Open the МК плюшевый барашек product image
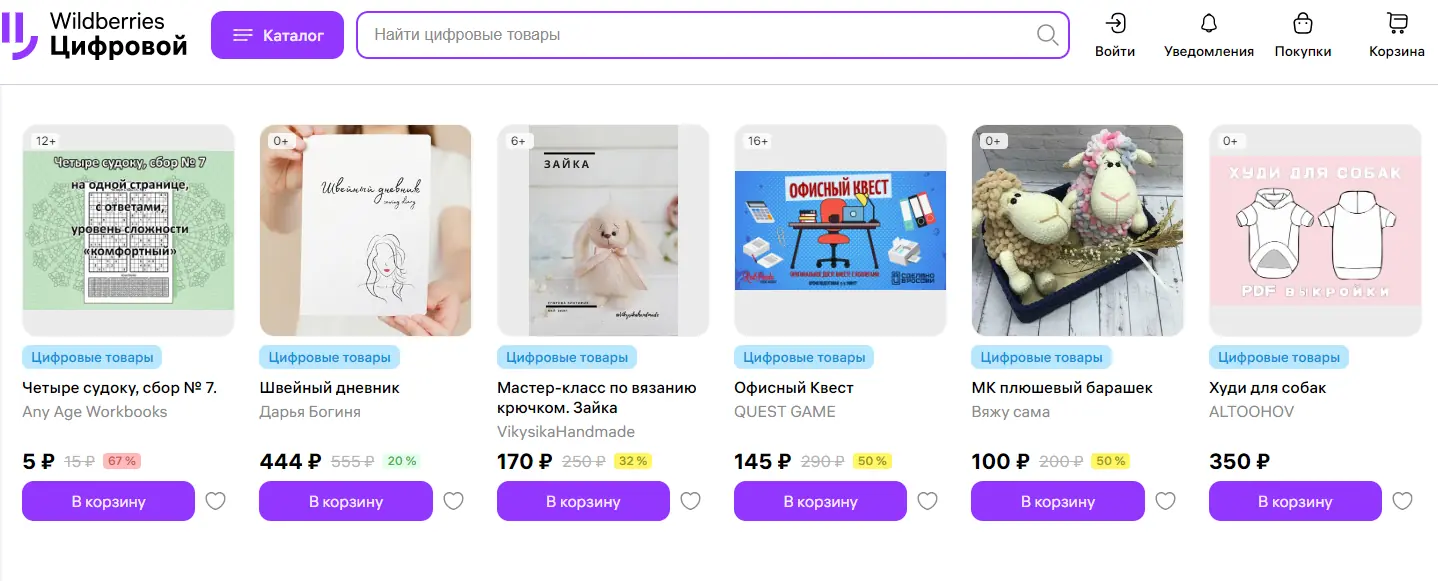Screen dimensions: 1438x581 click(1077, 230)
